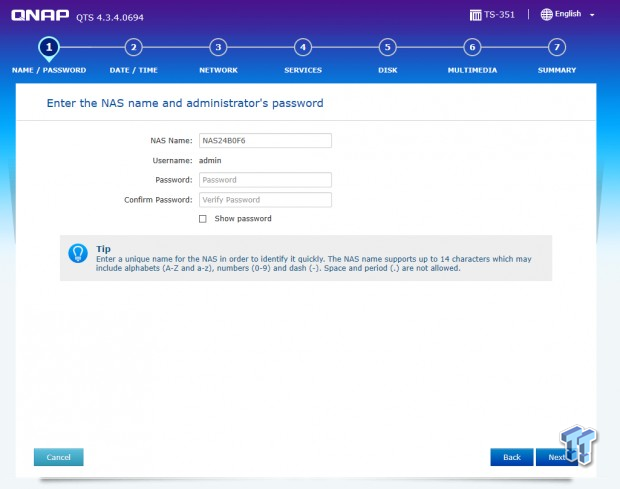620x489 pixels.
Task: Open the English language dropdown arrow
Action: click(x=592, y=15)
